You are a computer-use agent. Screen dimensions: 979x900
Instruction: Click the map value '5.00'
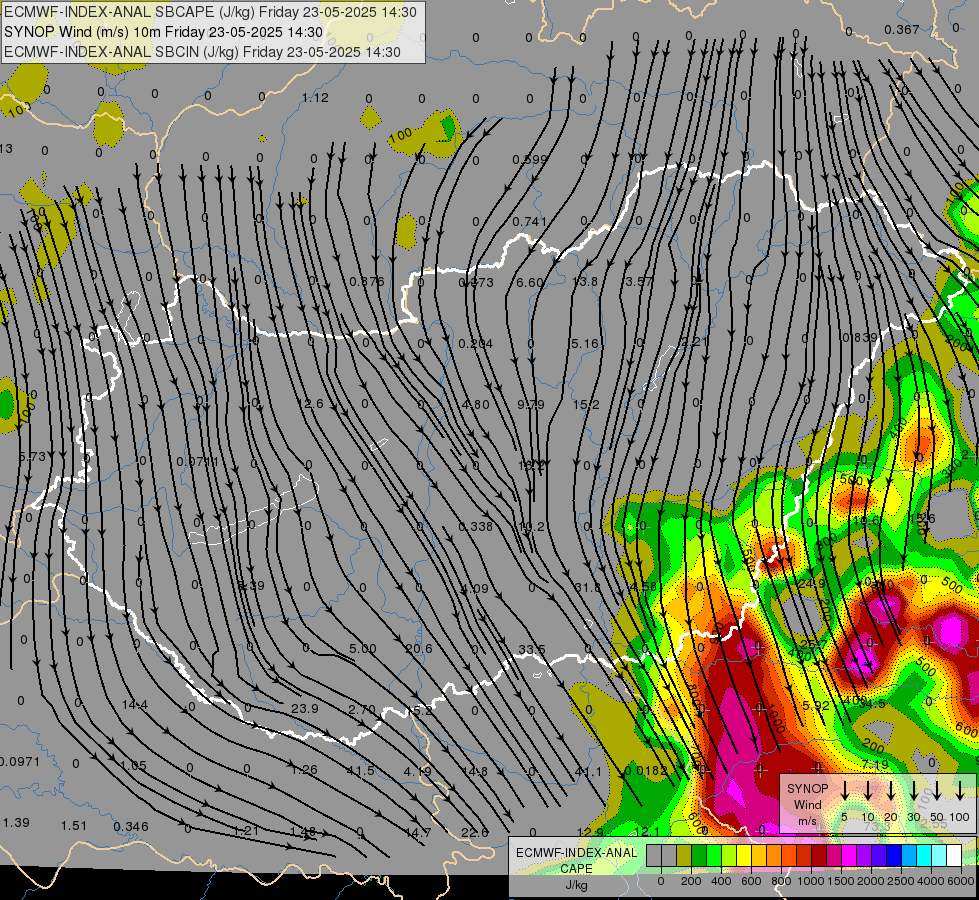coord(362,648)
